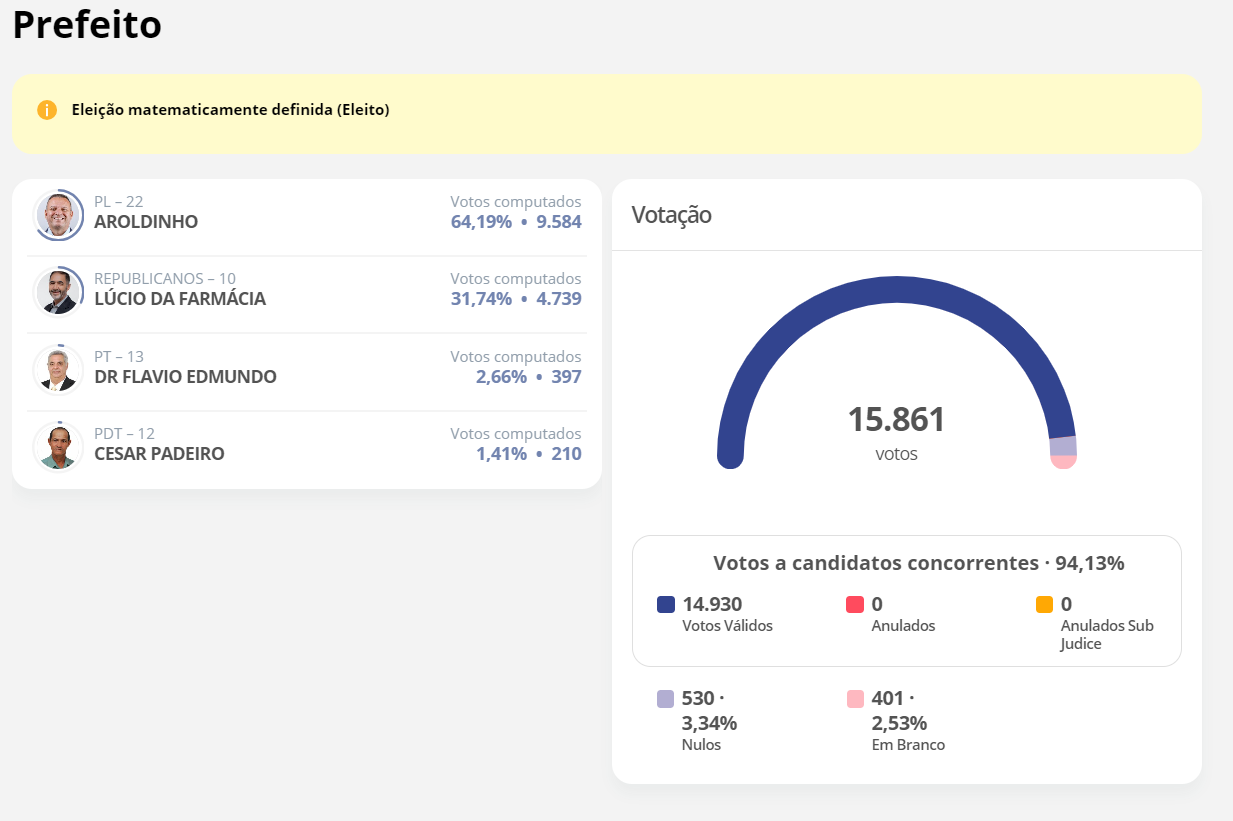
Task: Select candidate name CESAR PADEIRO
Action: click(159, 454)
